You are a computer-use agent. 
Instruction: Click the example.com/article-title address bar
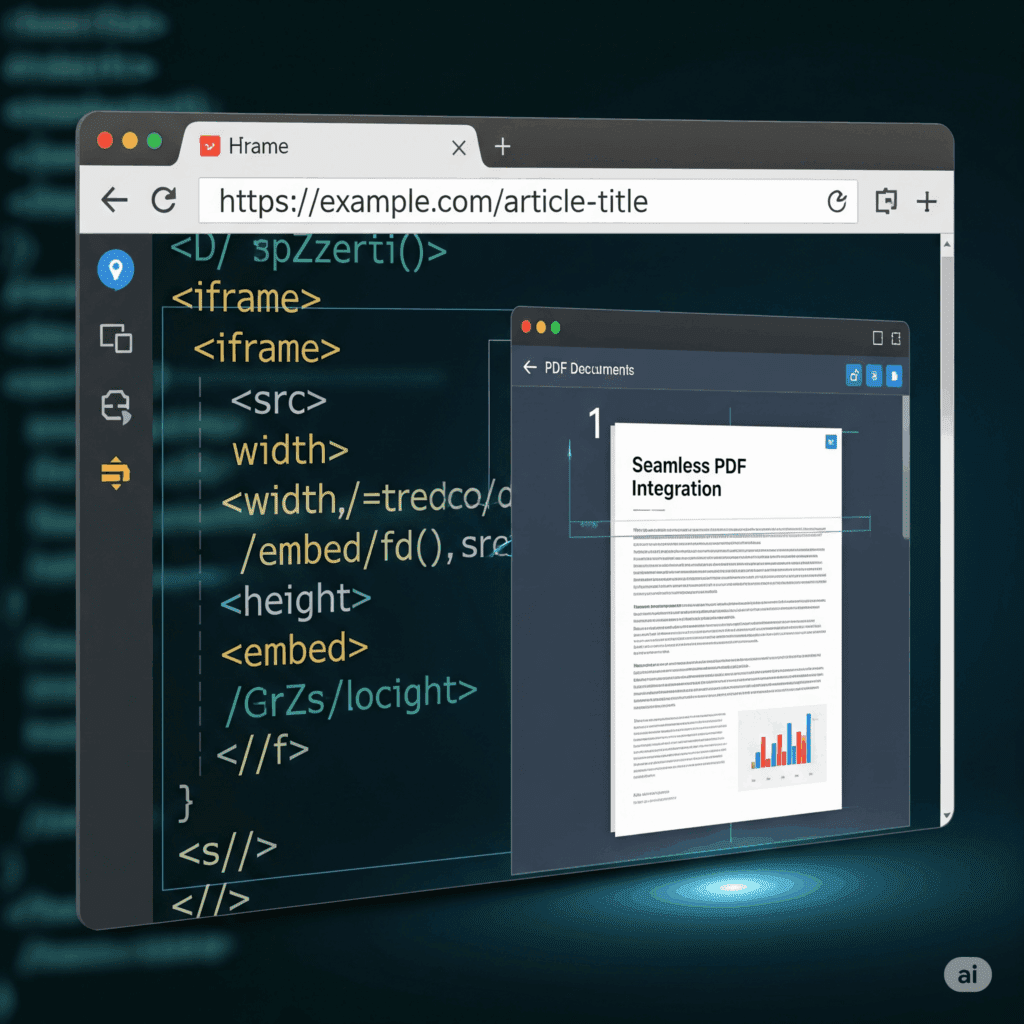(500, 202)
